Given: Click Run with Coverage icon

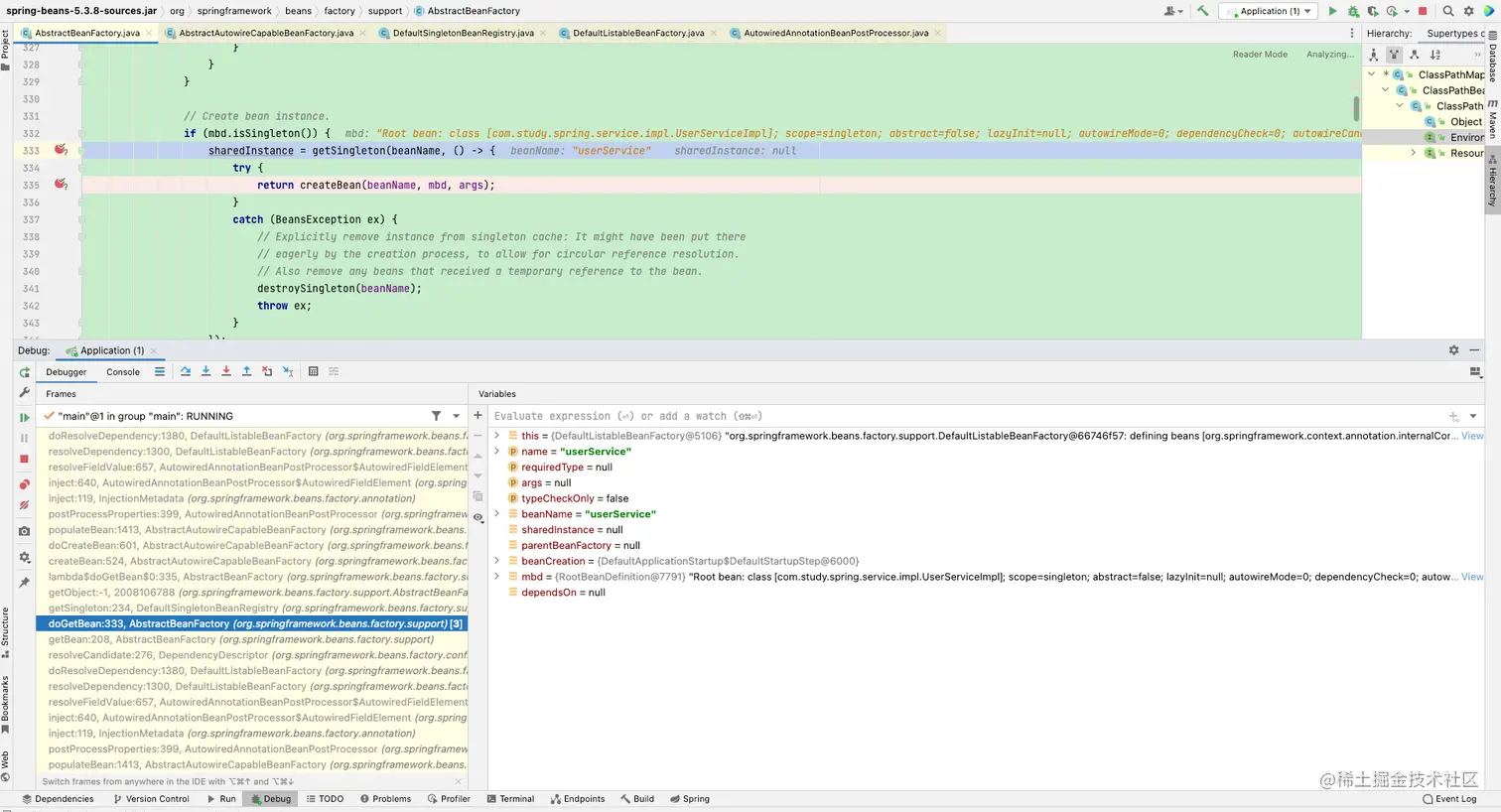Looking at the screenshot, I should [1373, 11].
